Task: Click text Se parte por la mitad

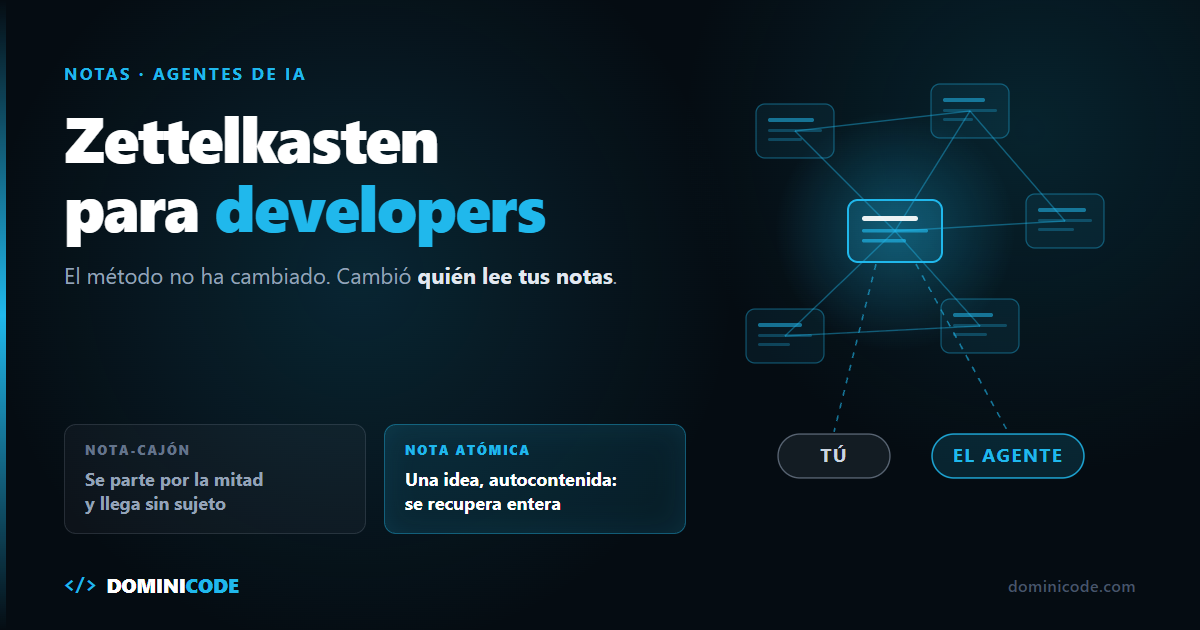Action: coord(174,480)
